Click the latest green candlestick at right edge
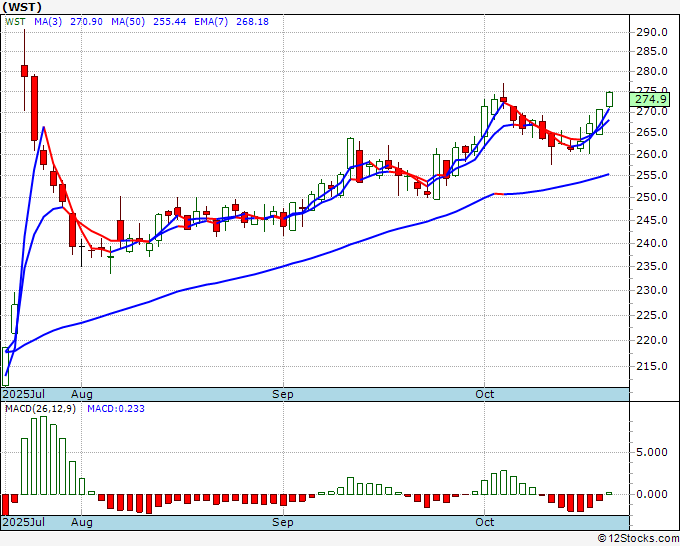The height and width of the screenshot is (546, 680). coord(609,99)
